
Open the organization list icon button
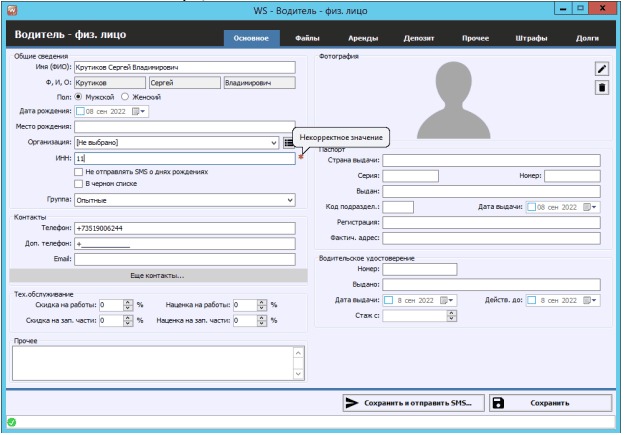tap(288, 143)
